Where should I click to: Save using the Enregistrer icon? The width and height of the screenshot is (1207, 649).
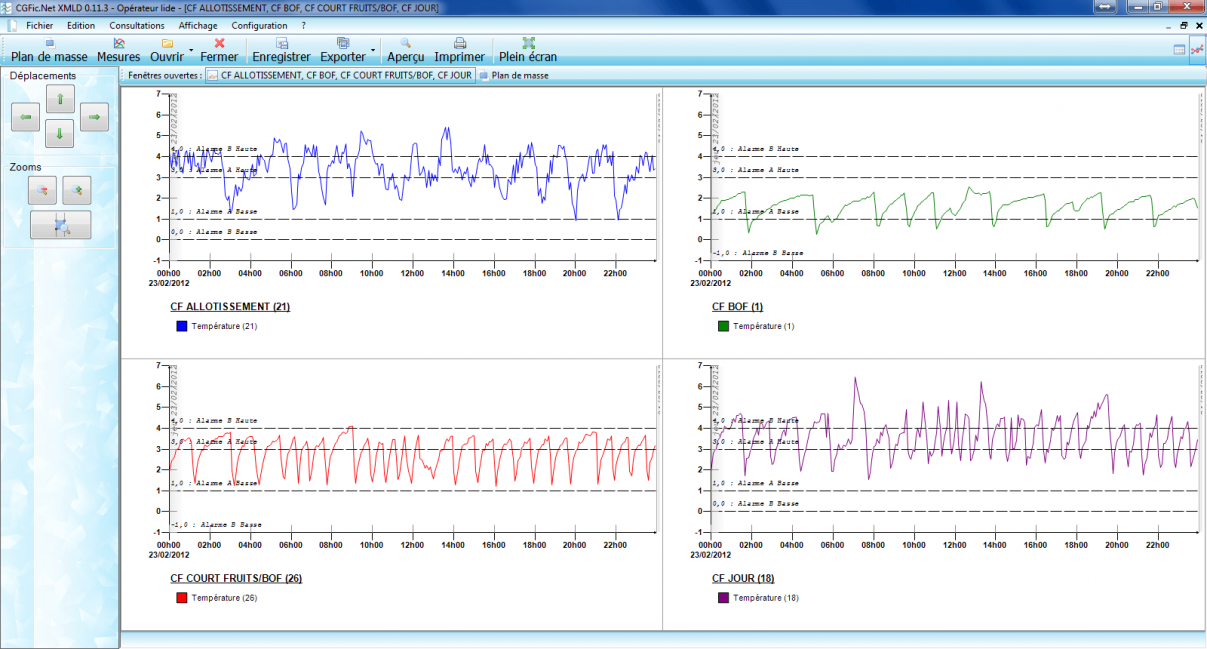(281, 51)
